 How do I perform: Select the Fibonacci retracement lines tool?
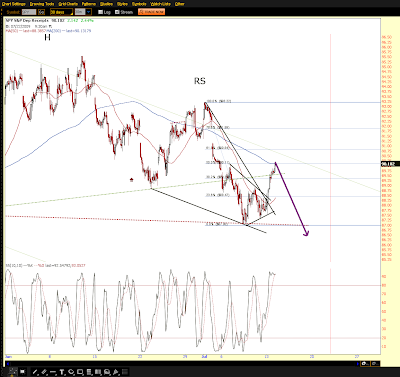pos(89,372)
